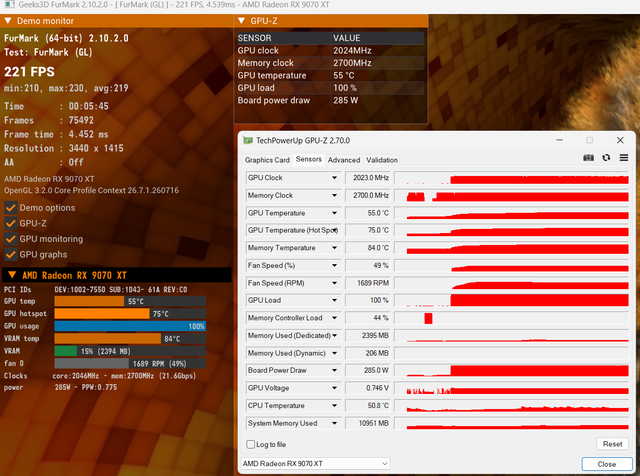Open GPU Voltage sensor dropdown

tap(334, 388)
